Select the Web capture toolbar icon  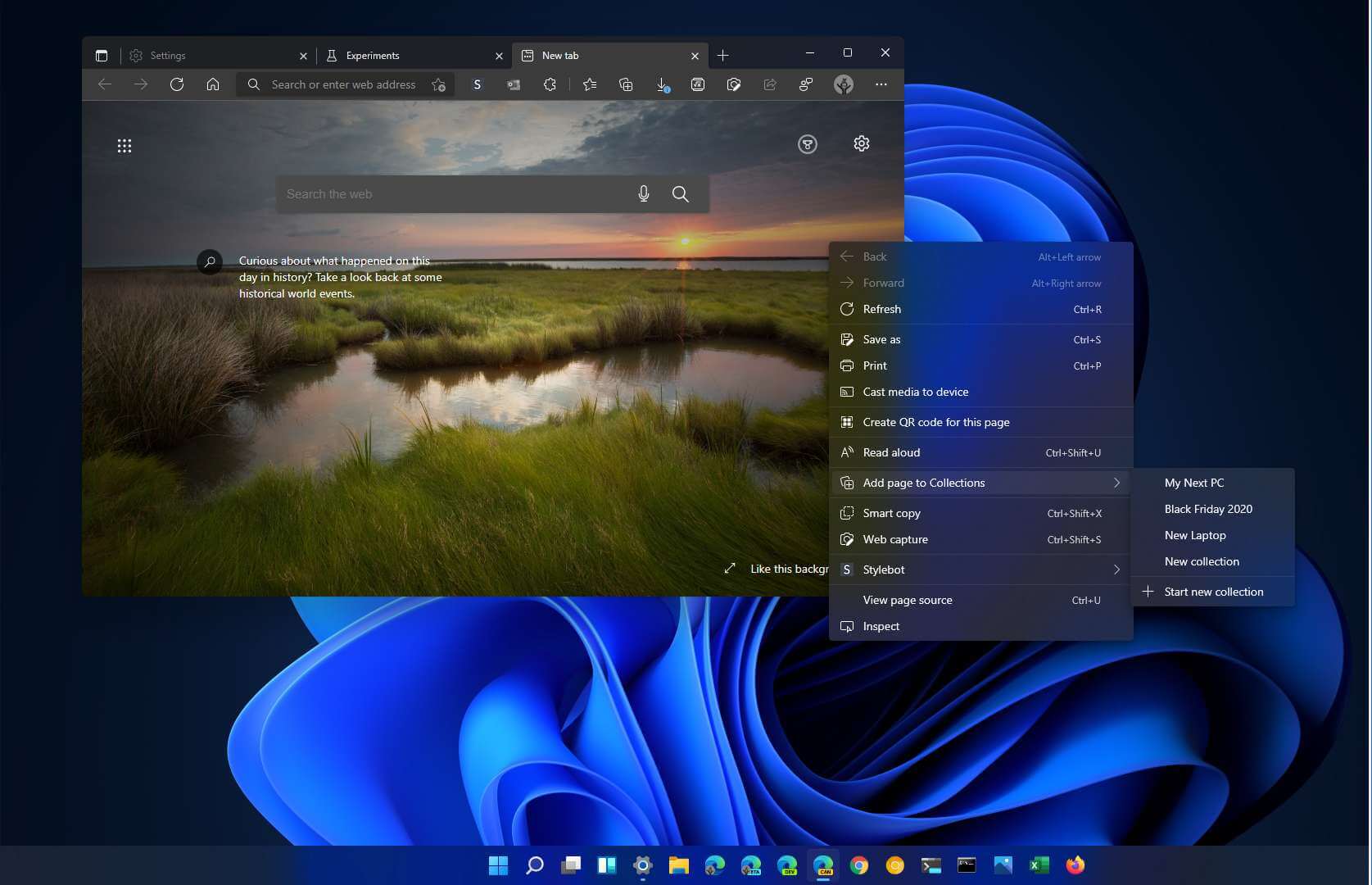coord(734,84)
